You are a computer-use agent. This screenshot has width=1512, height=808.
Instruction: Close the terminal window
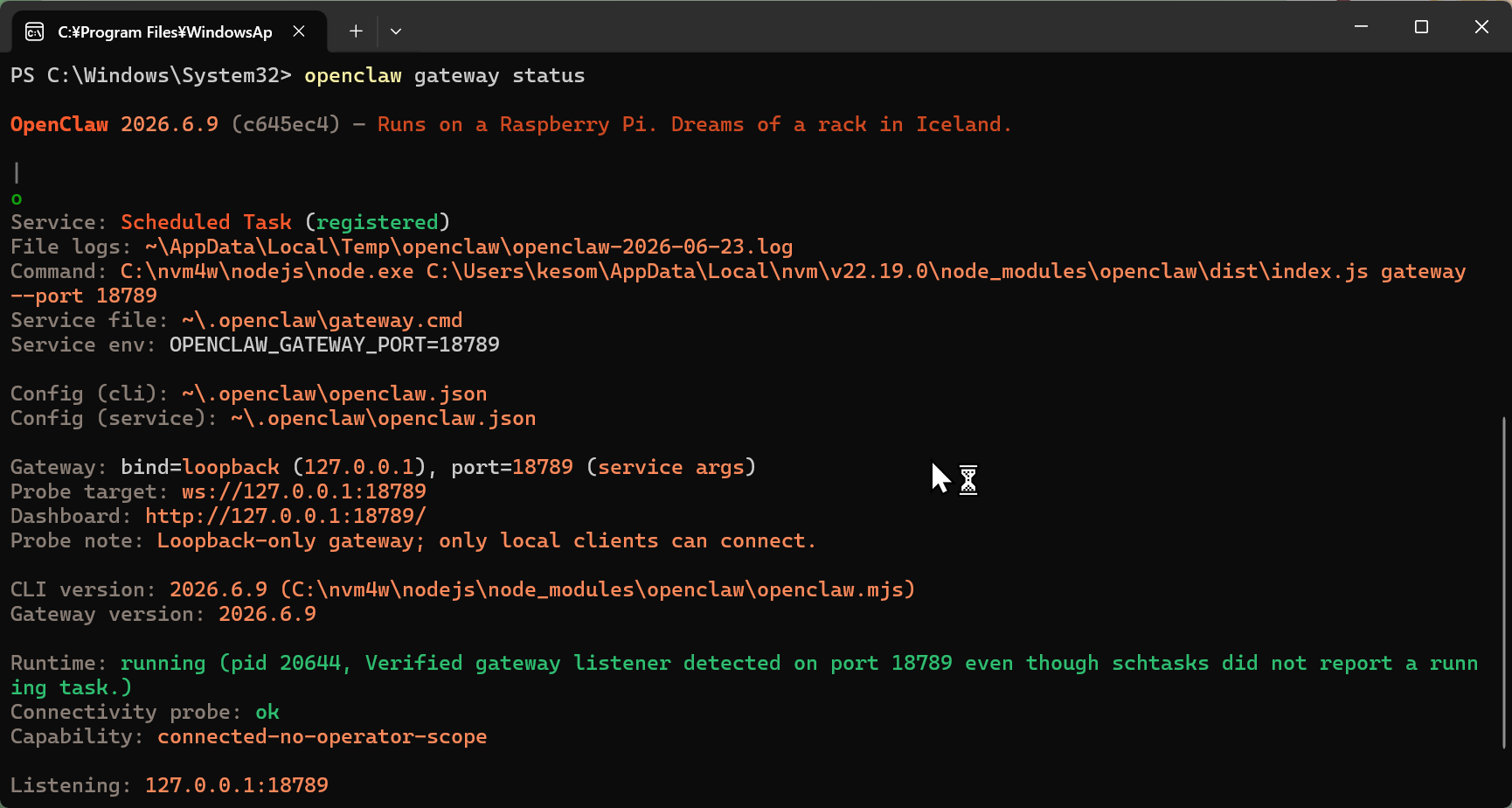[x=1481, y=27]
